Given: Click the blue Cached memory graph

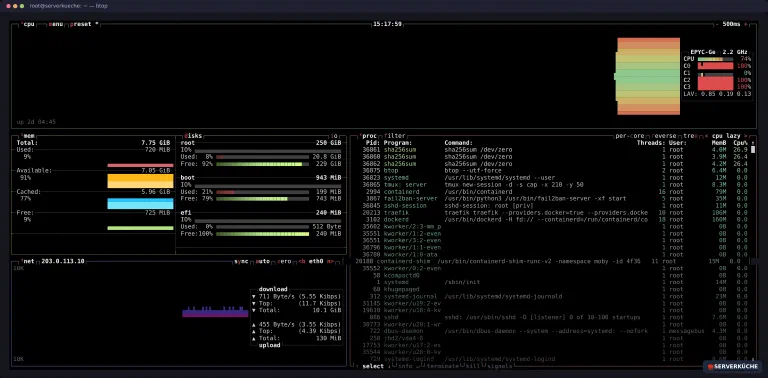Looking at the screenshot, I should (141, 204).
